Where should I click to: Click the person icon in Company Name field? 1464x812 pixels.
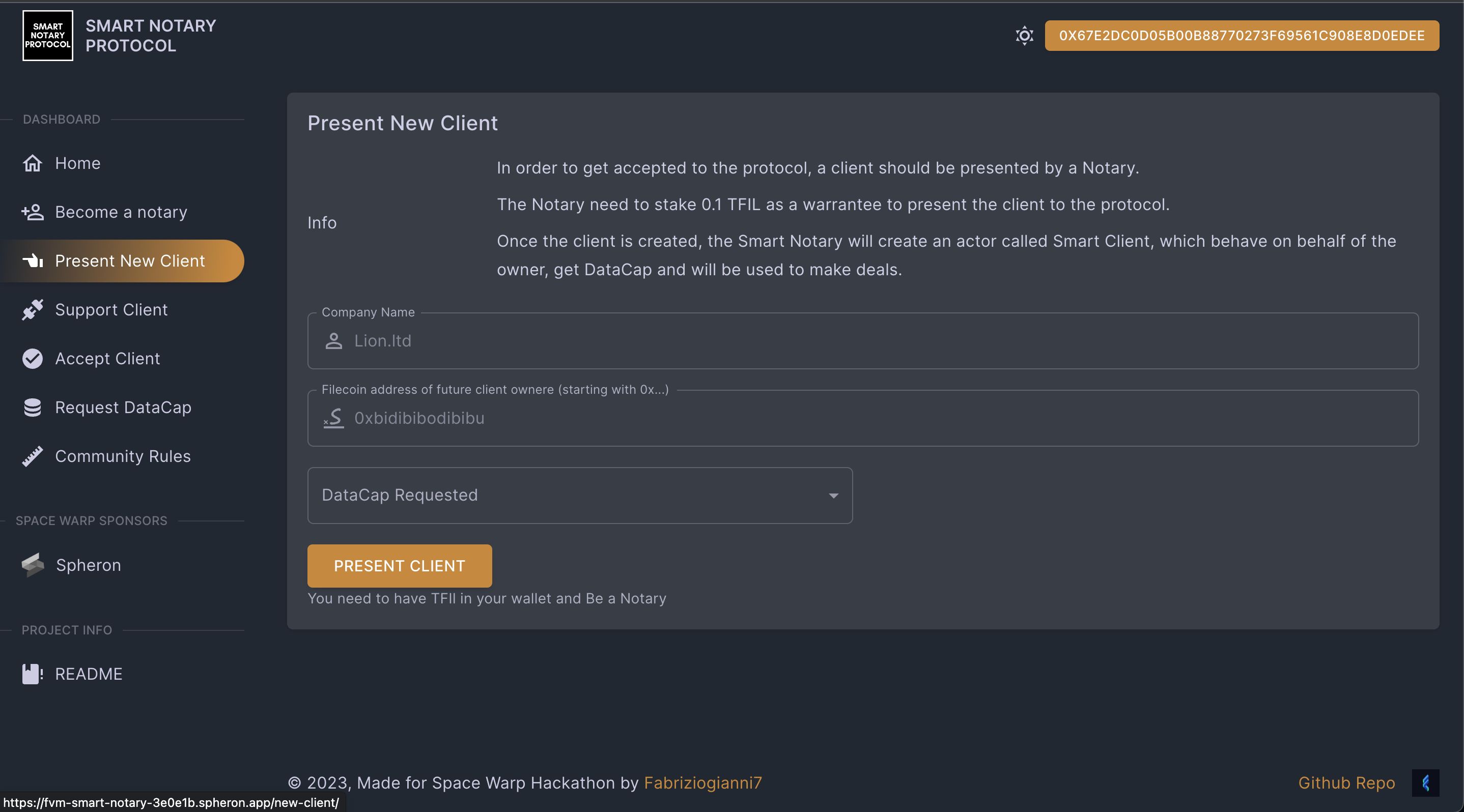(333, 341)
